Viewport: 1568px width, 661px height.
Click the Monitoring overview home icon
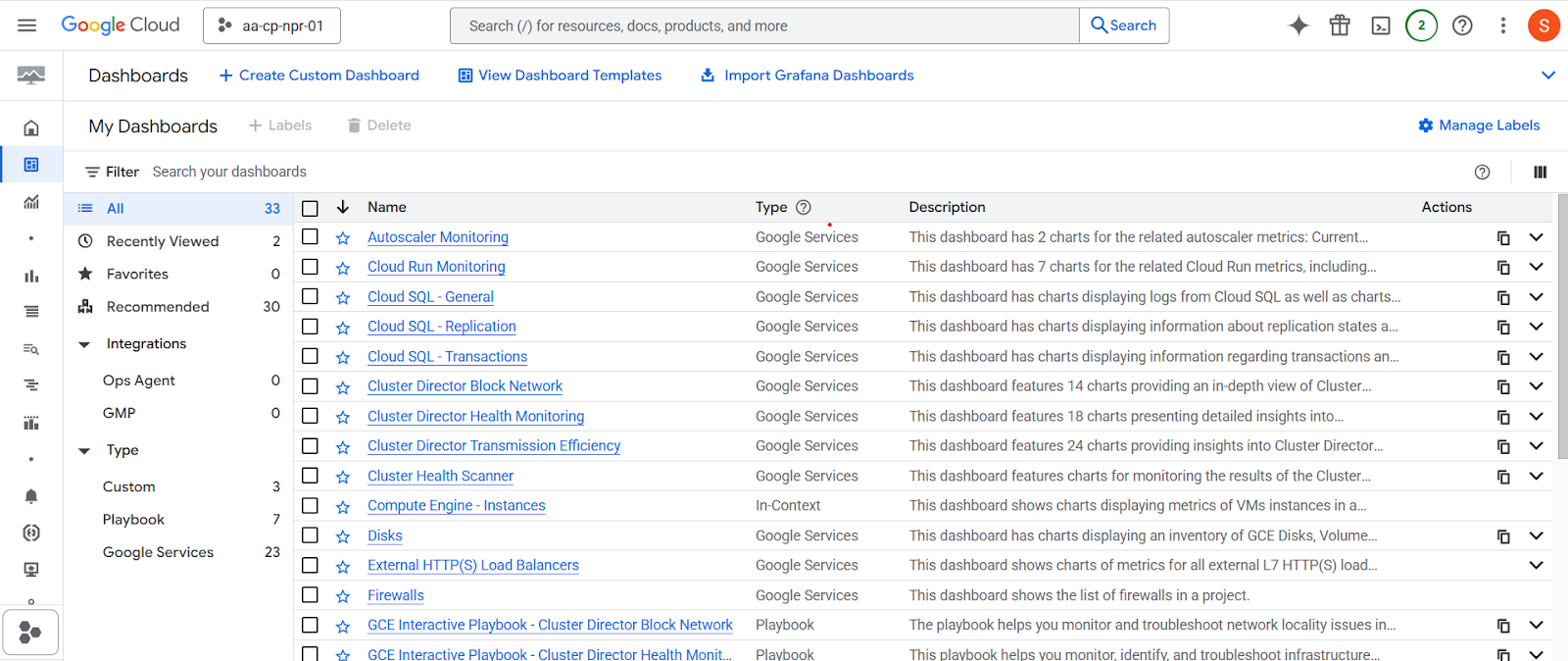31,127
